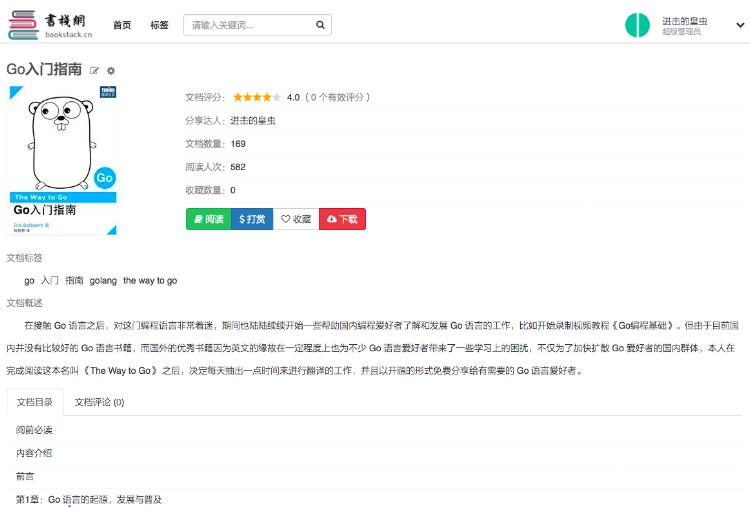The height and width of the screenshot is (508, 750).
Task: Open the Go入门指南 book cover
Action: point(62,160)
